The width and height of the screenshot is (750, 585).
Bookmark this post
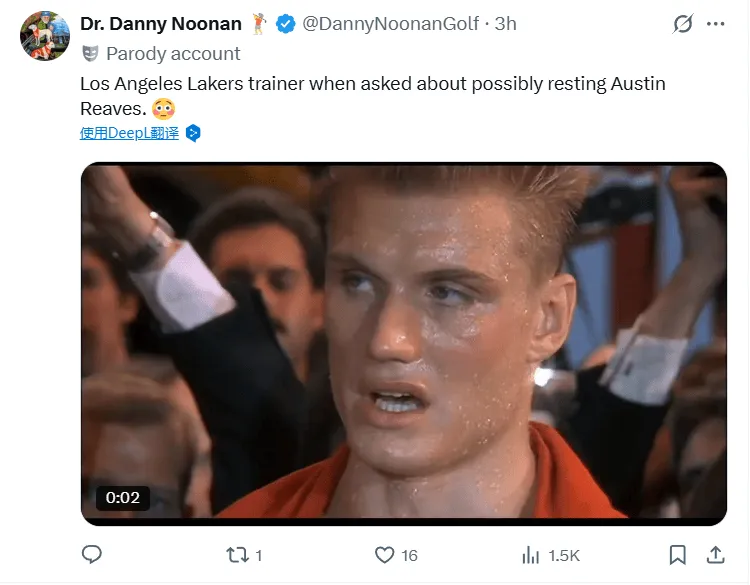click(x=677, y=554)
